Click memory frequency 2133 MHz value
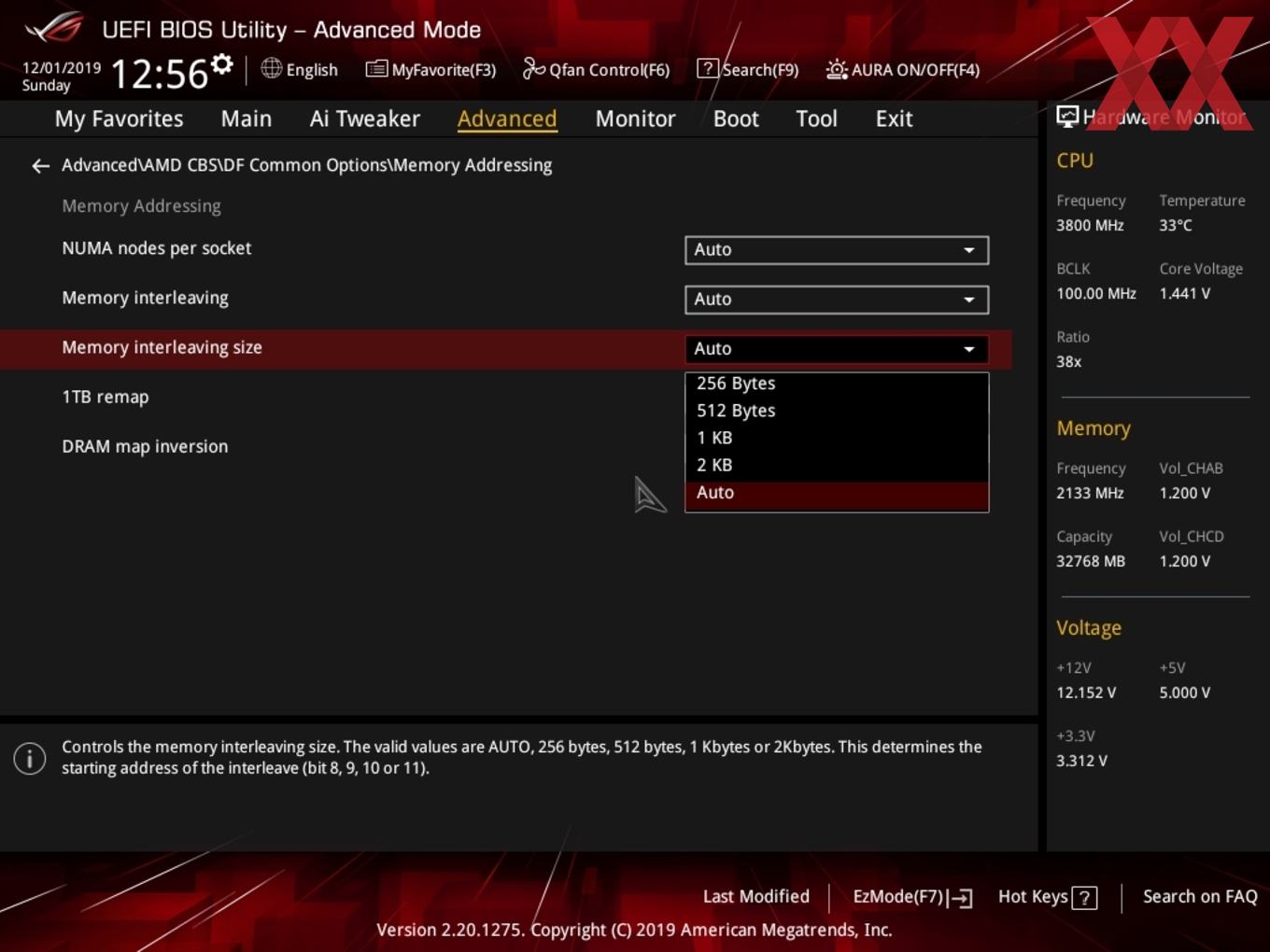Image resolution: width=1270 pixels, height=952 pixels. 1090,494
